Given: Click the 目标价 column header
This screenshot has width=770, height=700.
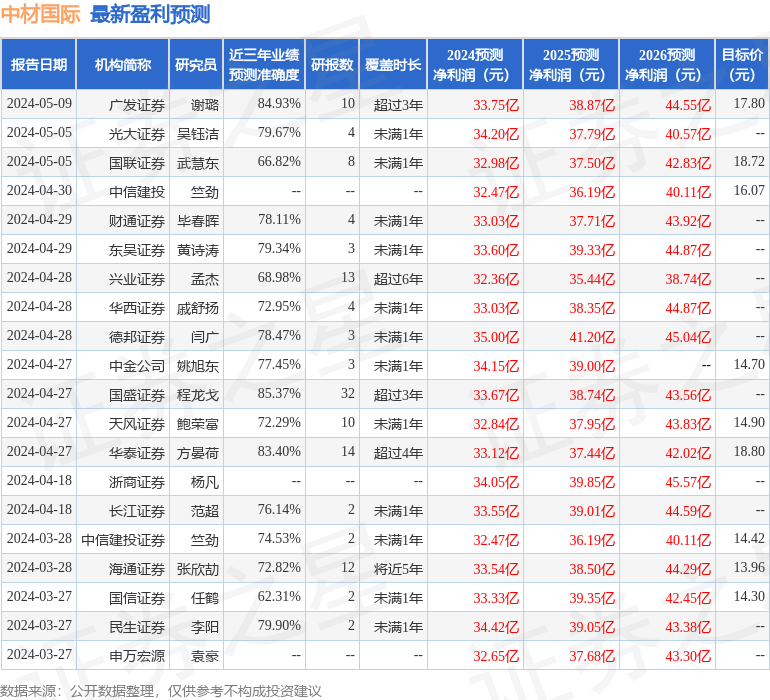Looking at the screenshot, I should click(x=742, y=64).
